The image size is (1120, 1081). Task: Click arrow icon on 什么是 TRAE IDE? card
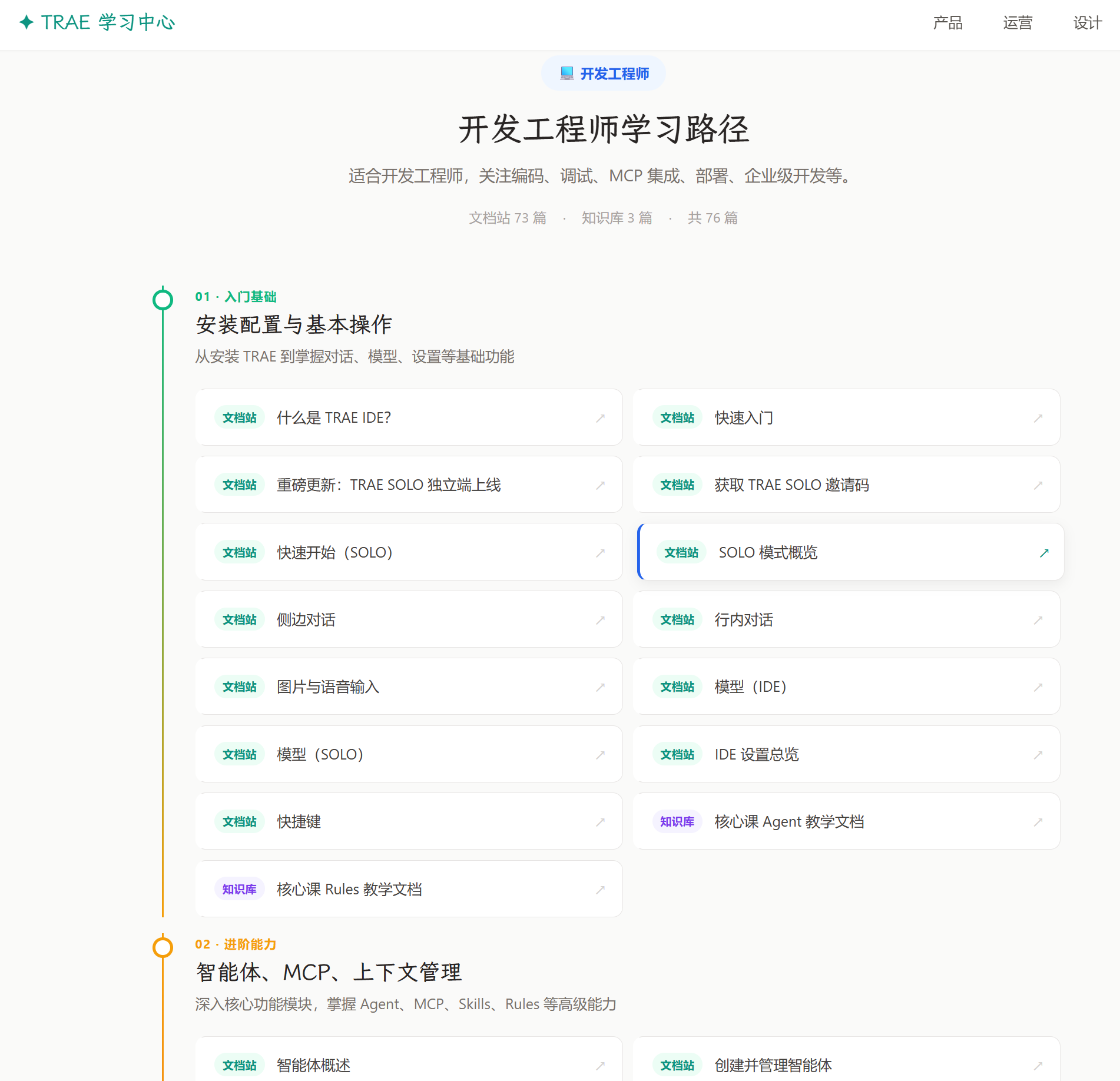(x=600, y=418)
